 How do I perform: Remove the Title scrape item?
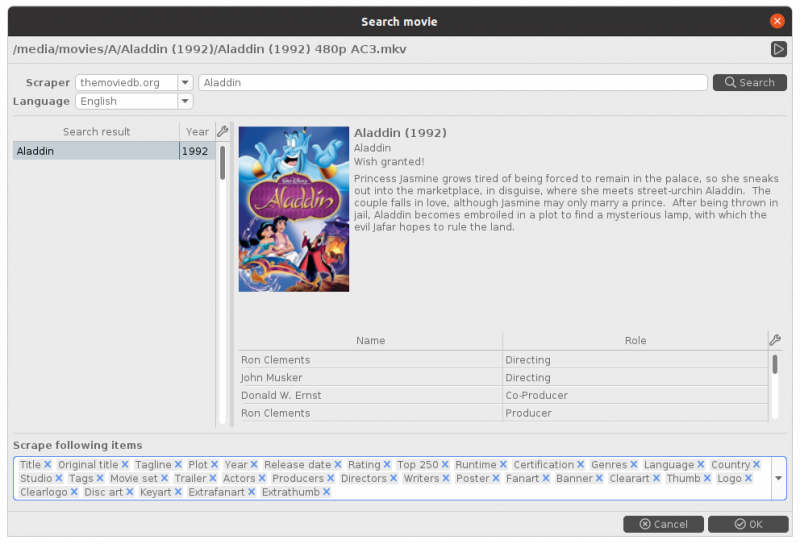click(x=47, y=464)
